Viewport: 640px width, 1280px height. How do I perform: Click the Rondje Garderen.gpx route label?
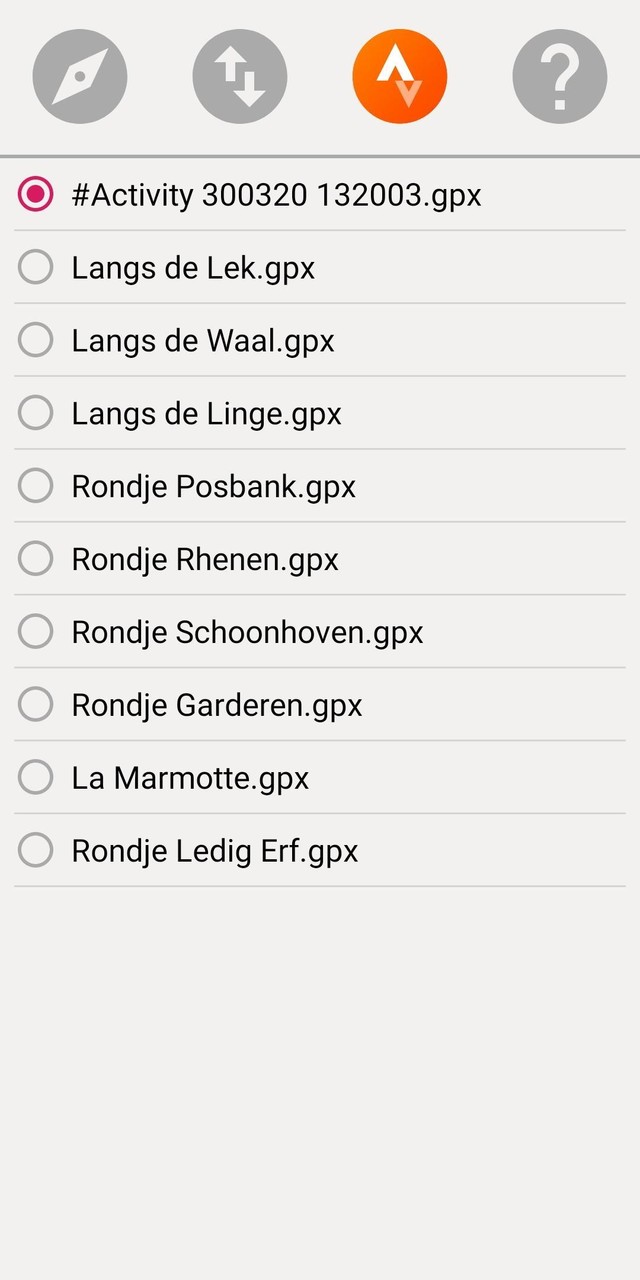tap(217, 705)
